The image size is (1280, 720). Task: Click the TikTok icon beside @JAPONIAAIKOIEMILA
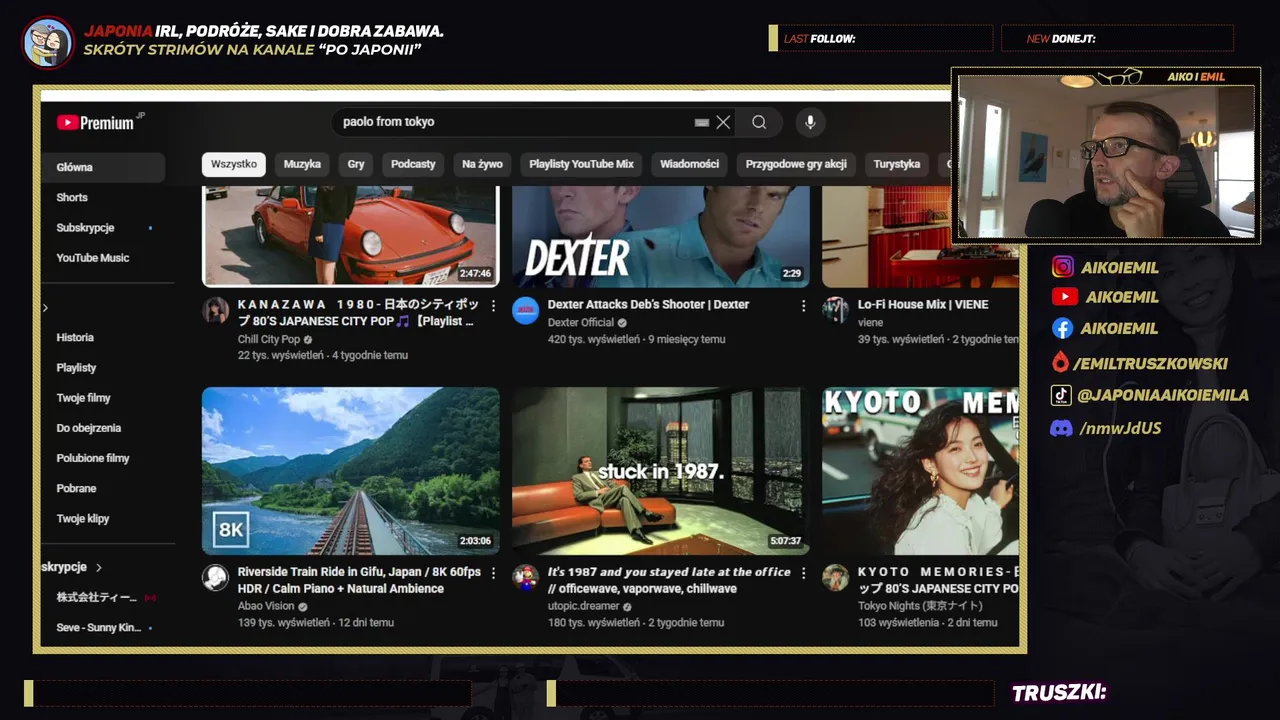[x=1061, y=395]
